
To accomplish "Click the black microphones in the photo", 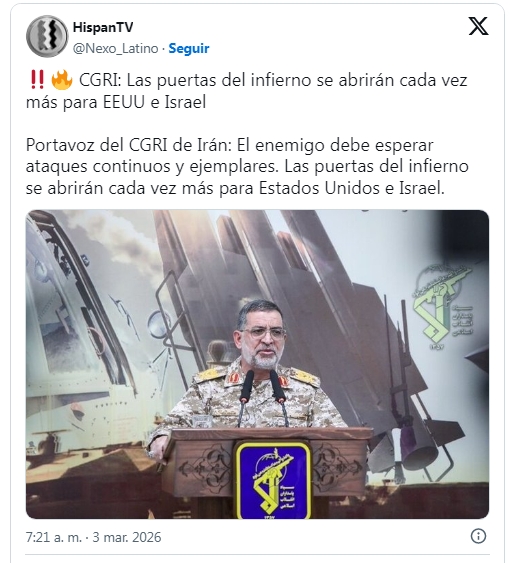I will [263, 397].
